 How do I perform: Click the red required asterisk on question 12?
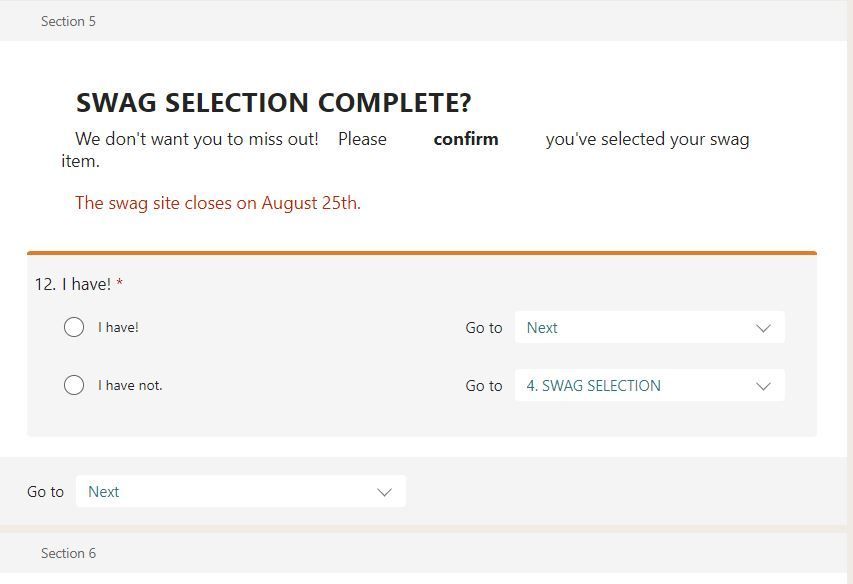[120, 284]
